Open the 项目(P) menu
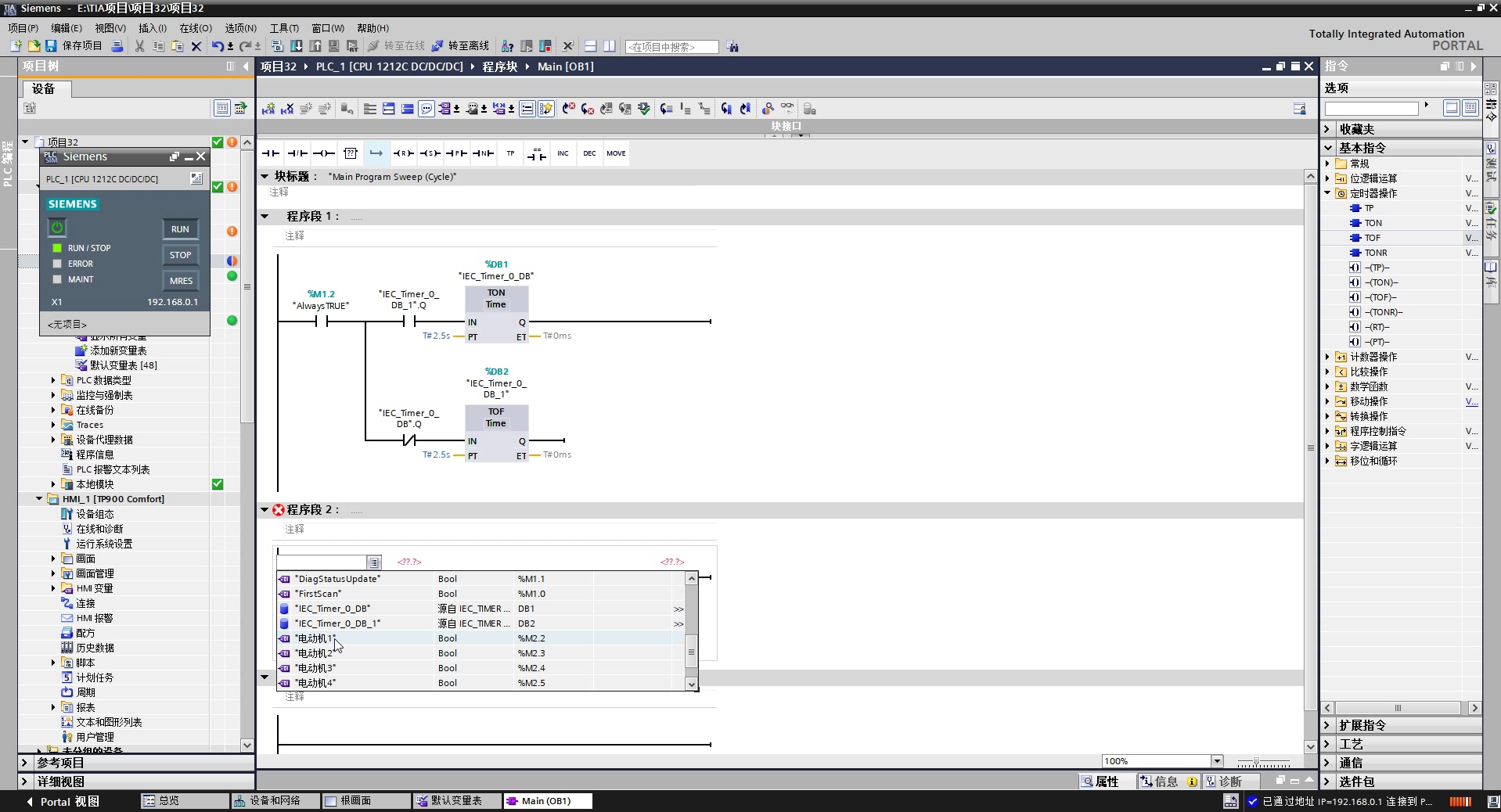 [x=23, y=27]
